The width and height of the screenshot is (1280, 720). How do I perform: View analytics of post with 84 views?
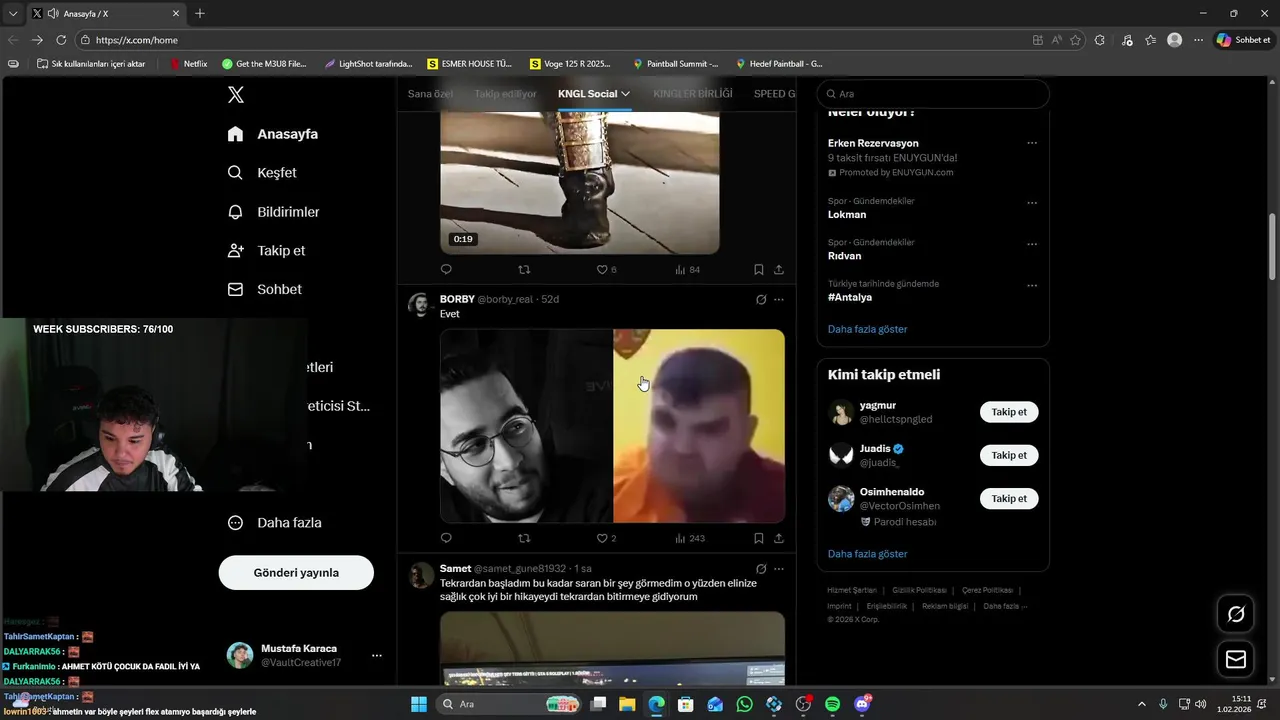[x=687, y=270]
